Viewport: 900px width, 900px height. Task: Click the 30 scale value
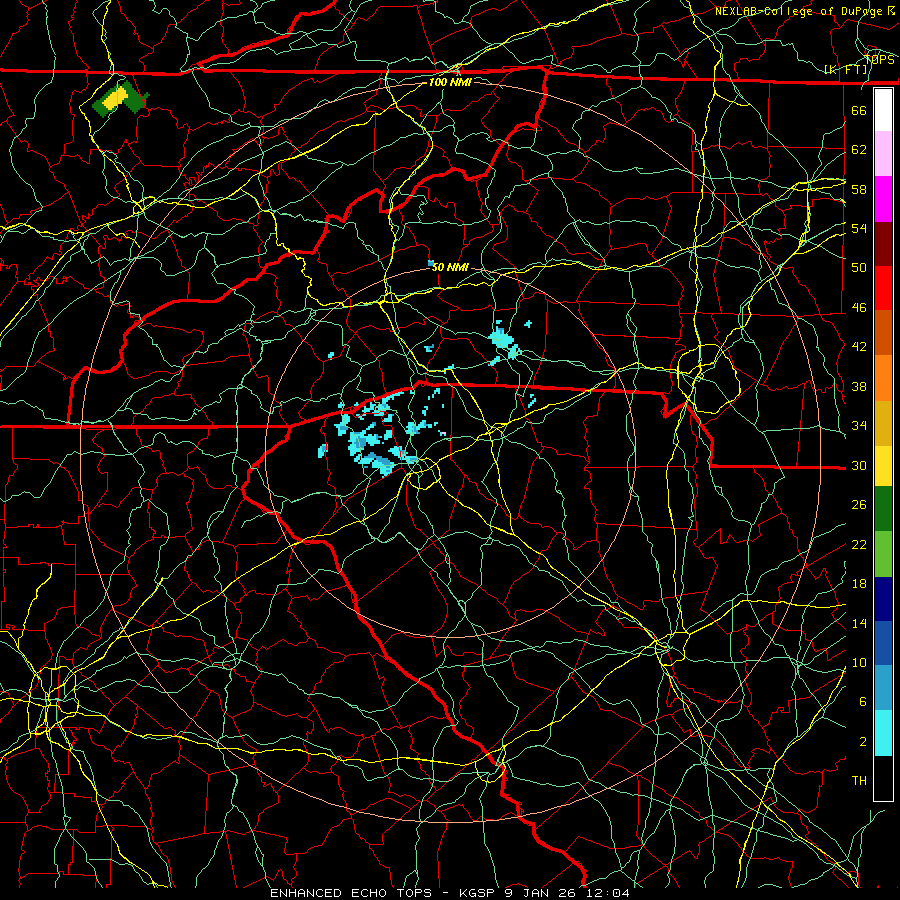[x=859, y=465]
